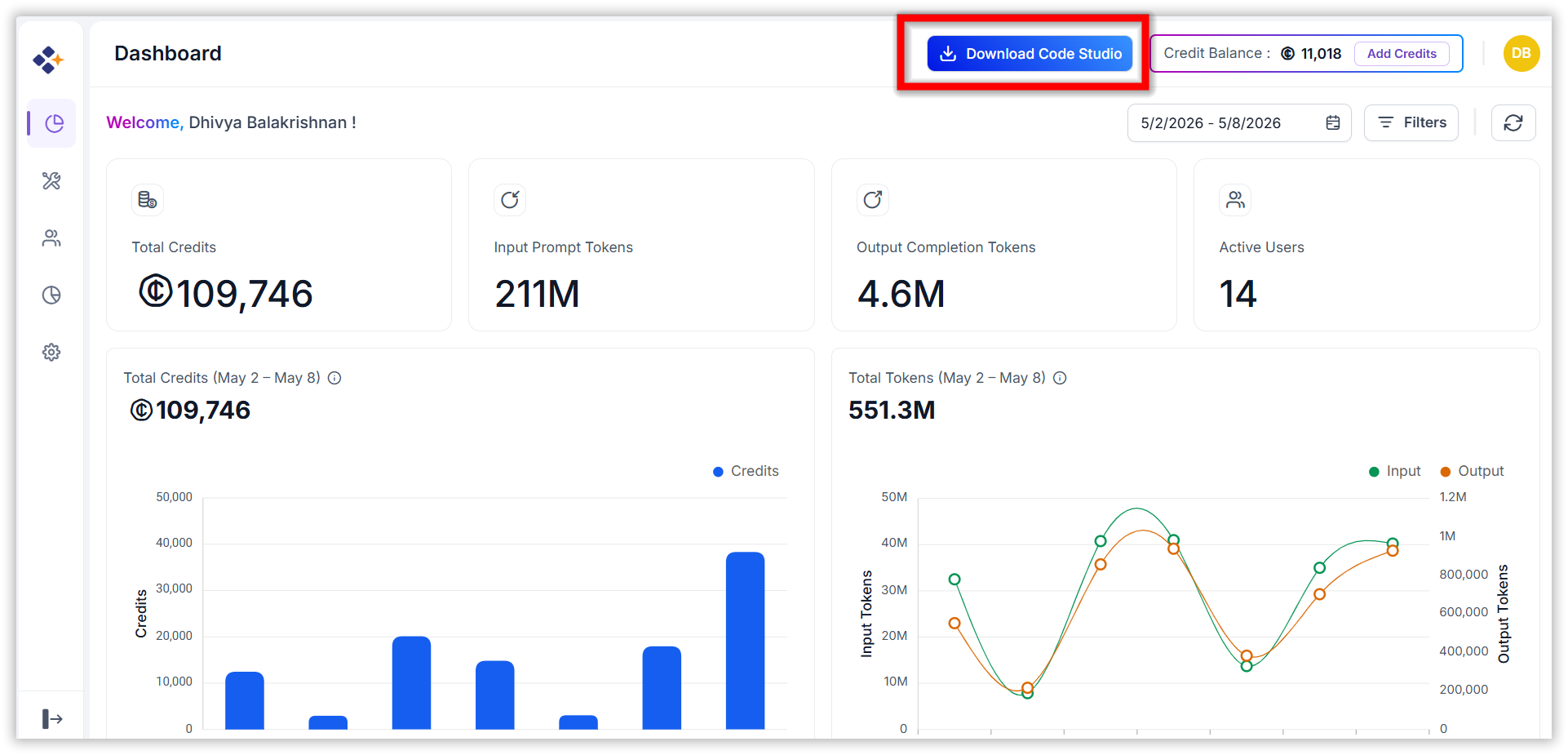Click the refresh icon button
Image resolution: width=1568 pixels, height=755 pixels.
[x=1513, y=122]
